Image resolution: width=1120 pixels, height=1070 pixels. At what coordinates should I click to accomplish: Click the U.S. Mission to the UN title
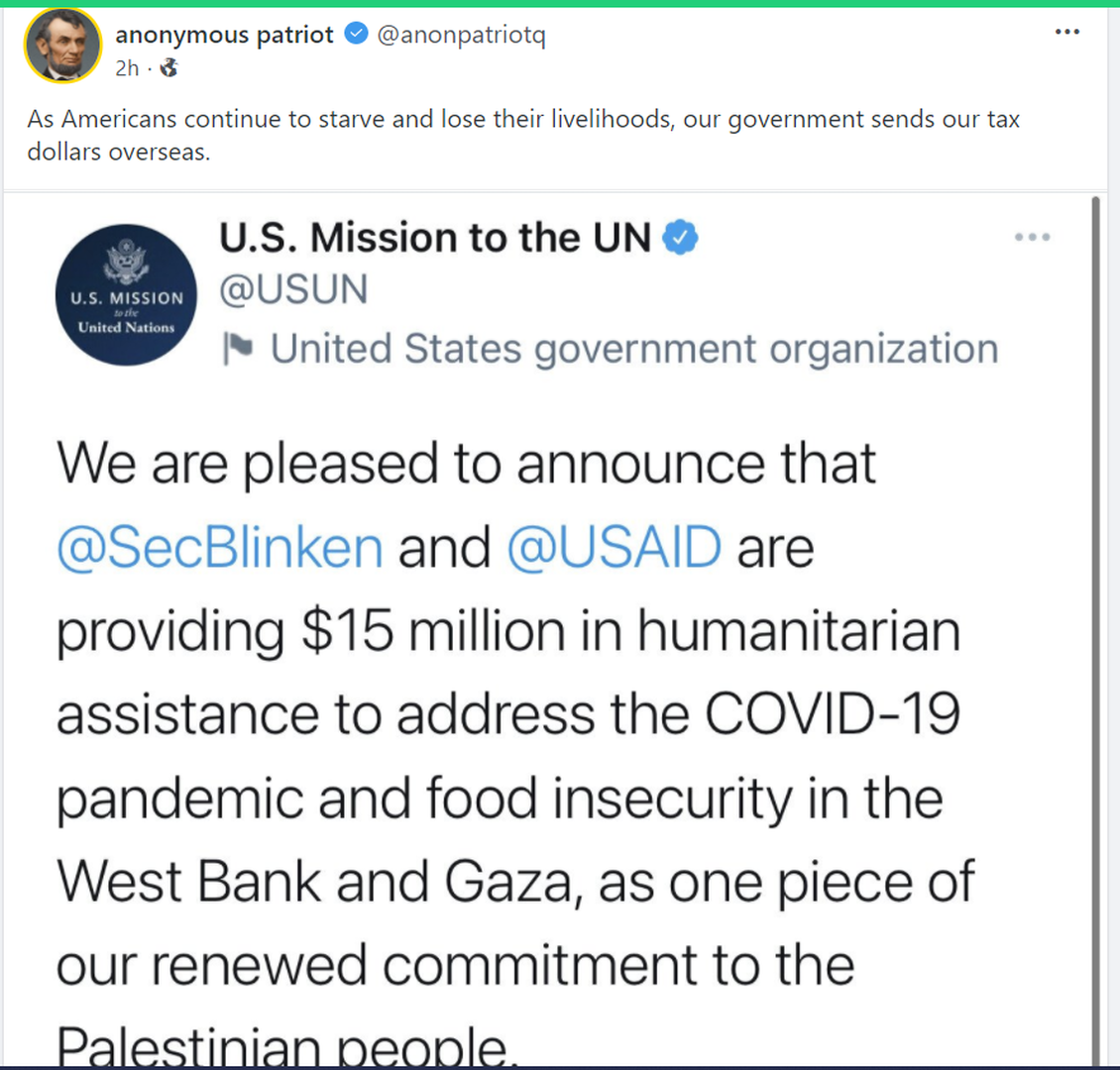tap(434, 238)
